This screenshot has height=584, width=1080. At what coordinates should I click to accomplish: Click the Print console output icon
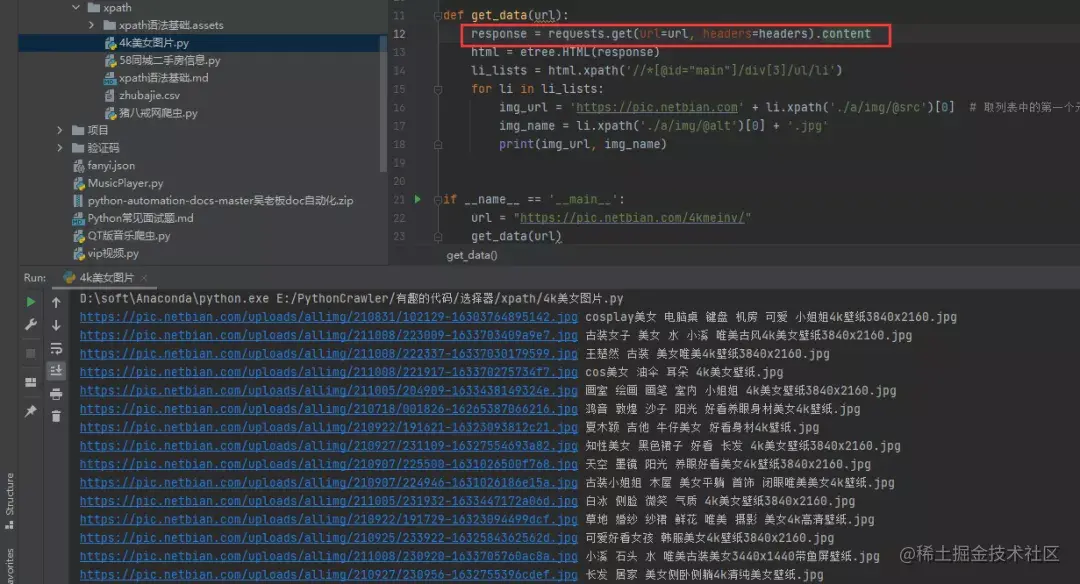pos(56,394)
